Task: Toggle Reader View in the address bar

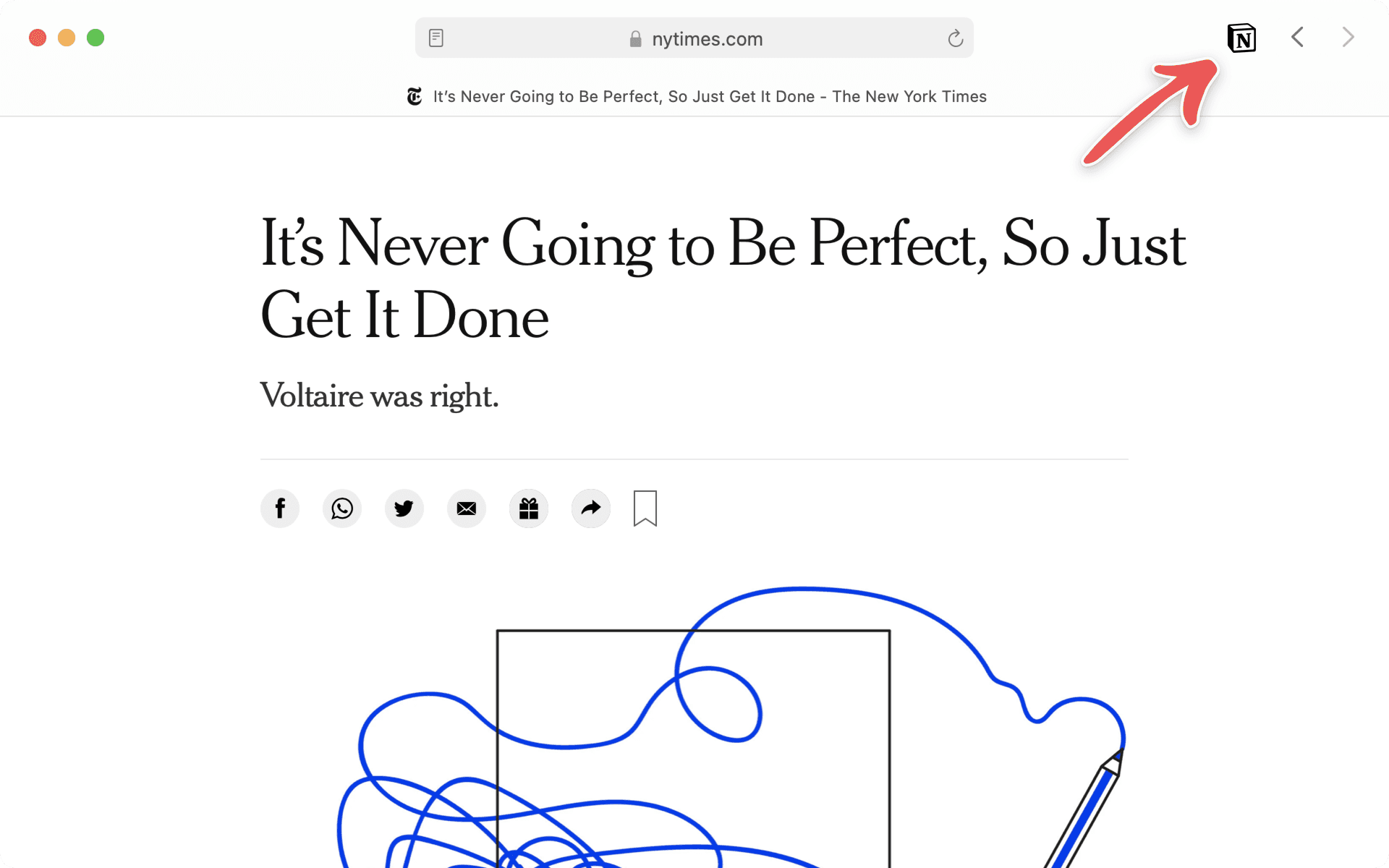Action: (436, 38)
